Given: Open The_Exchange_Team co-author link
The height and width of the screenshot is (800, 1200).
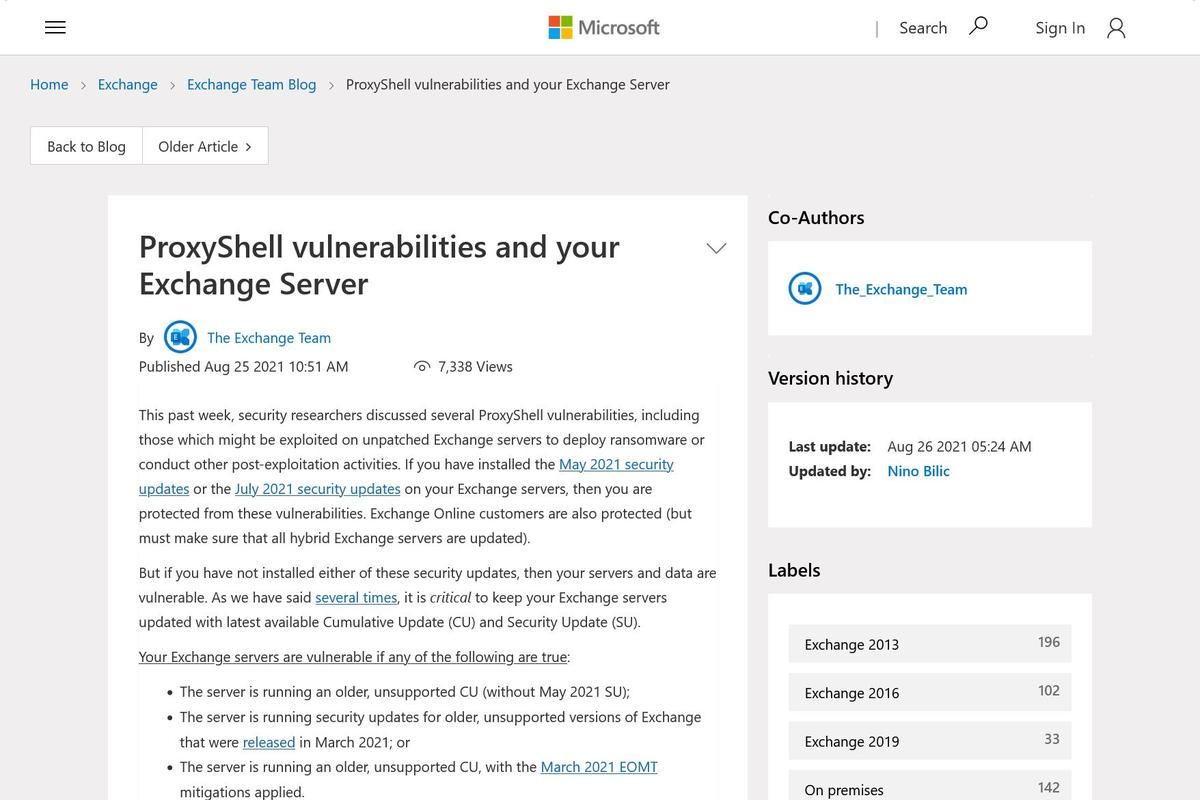Looking at the screenshot, I should click(901, 289).
